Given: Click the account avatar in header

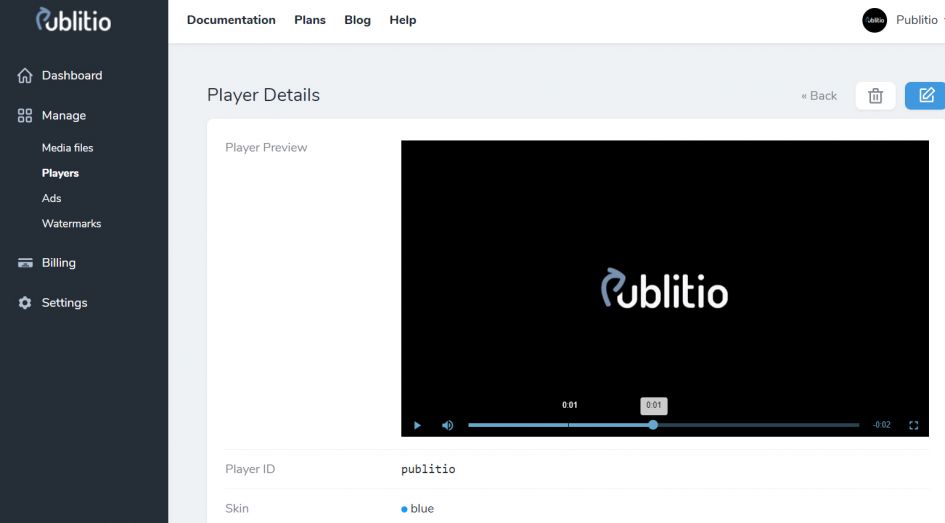Looking at the screenshot, I should coord(874,20).
